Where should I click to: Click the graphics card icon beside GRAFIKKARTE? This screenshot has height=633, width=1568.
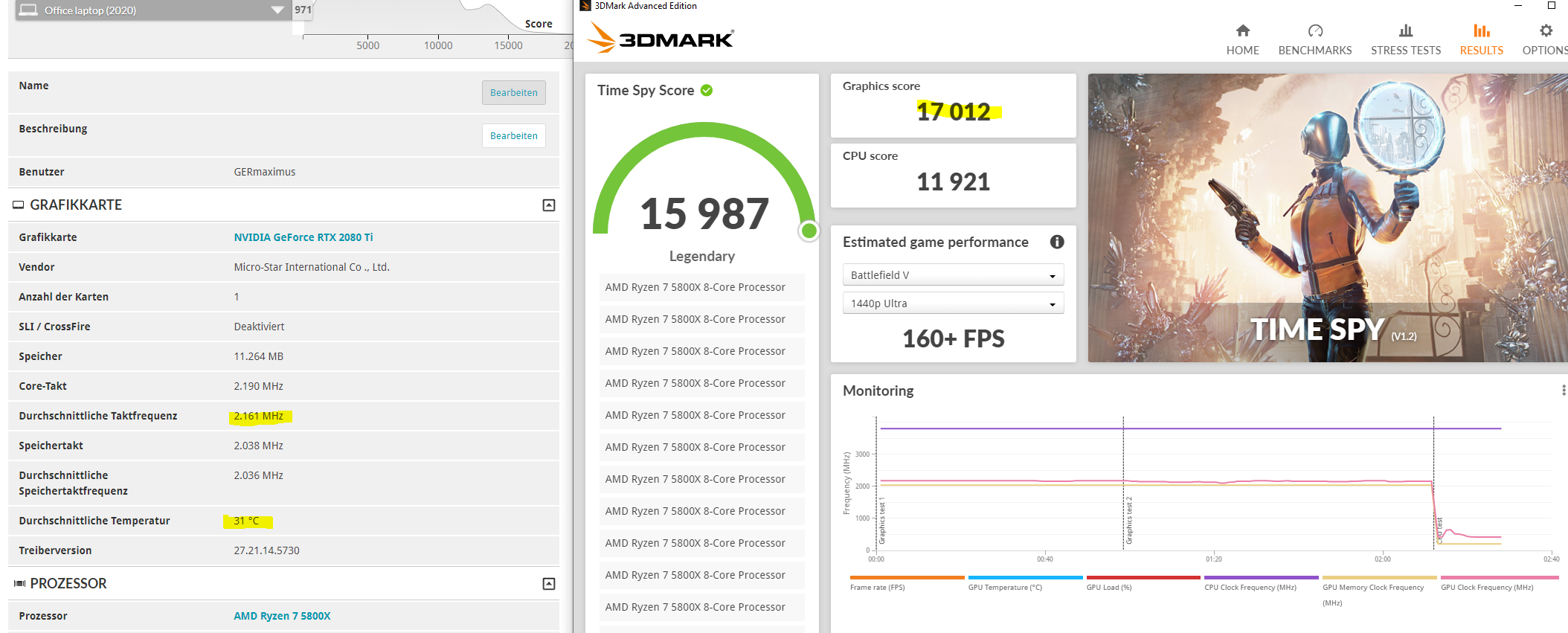click(19, 205)
